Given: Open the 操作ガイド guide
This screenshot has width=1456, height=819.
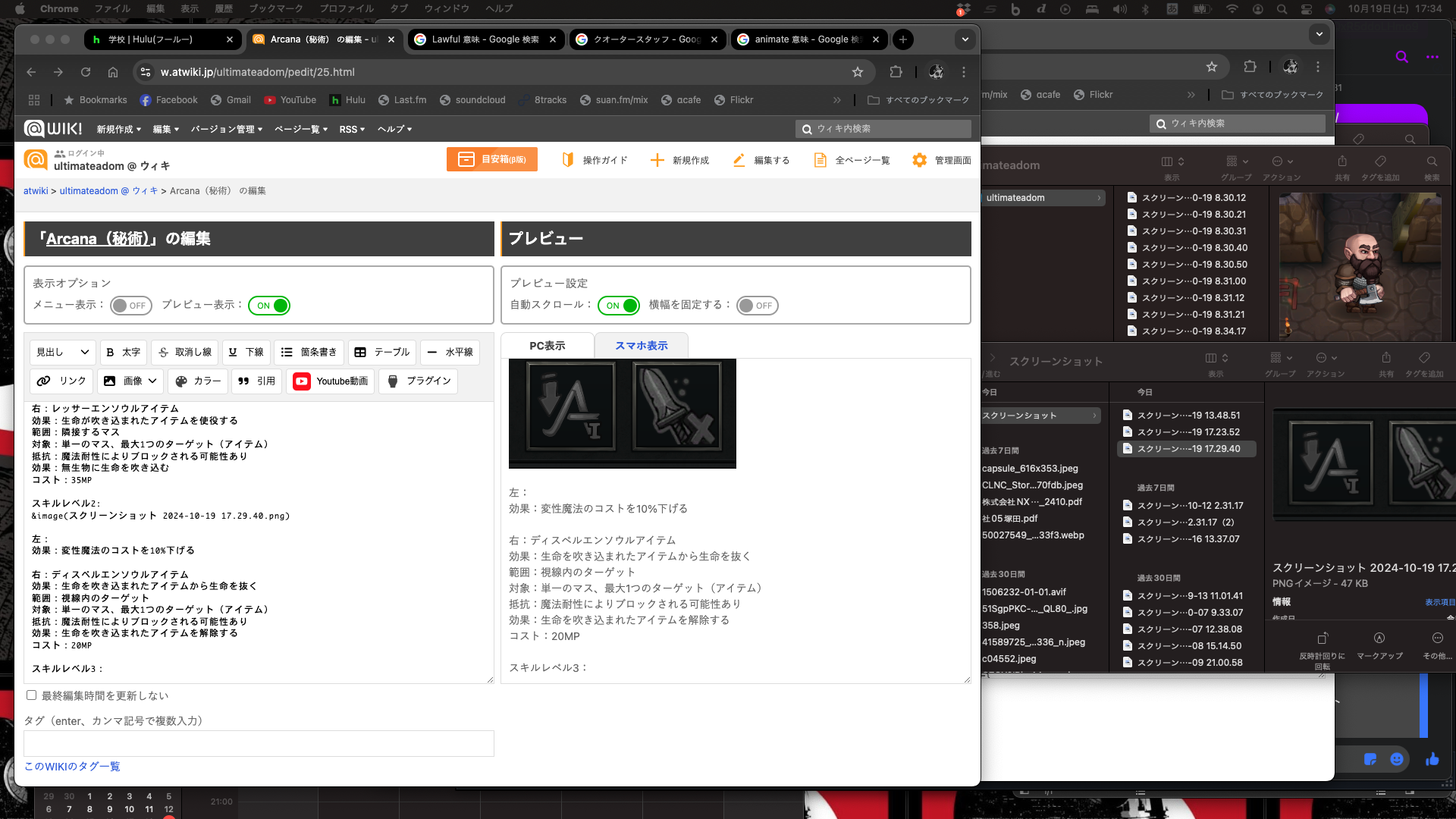Looking at the screenshot, I should [x=595, y=160].
